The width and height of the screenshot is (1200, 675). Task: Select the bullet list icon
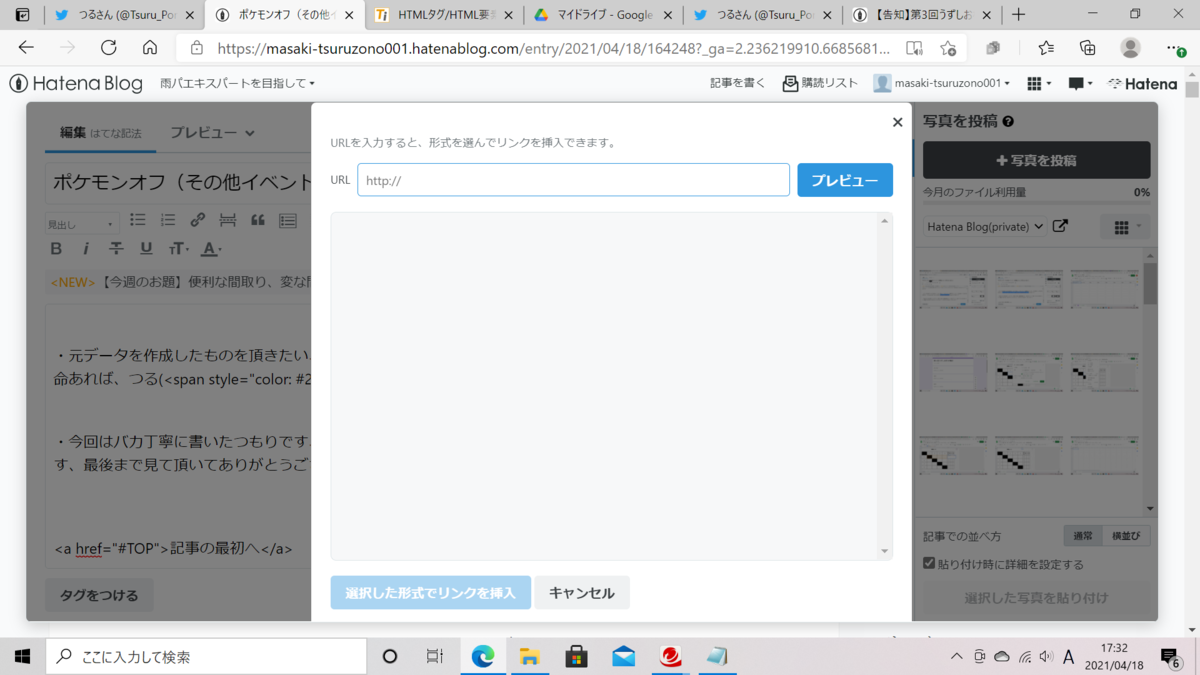[137, 220]
